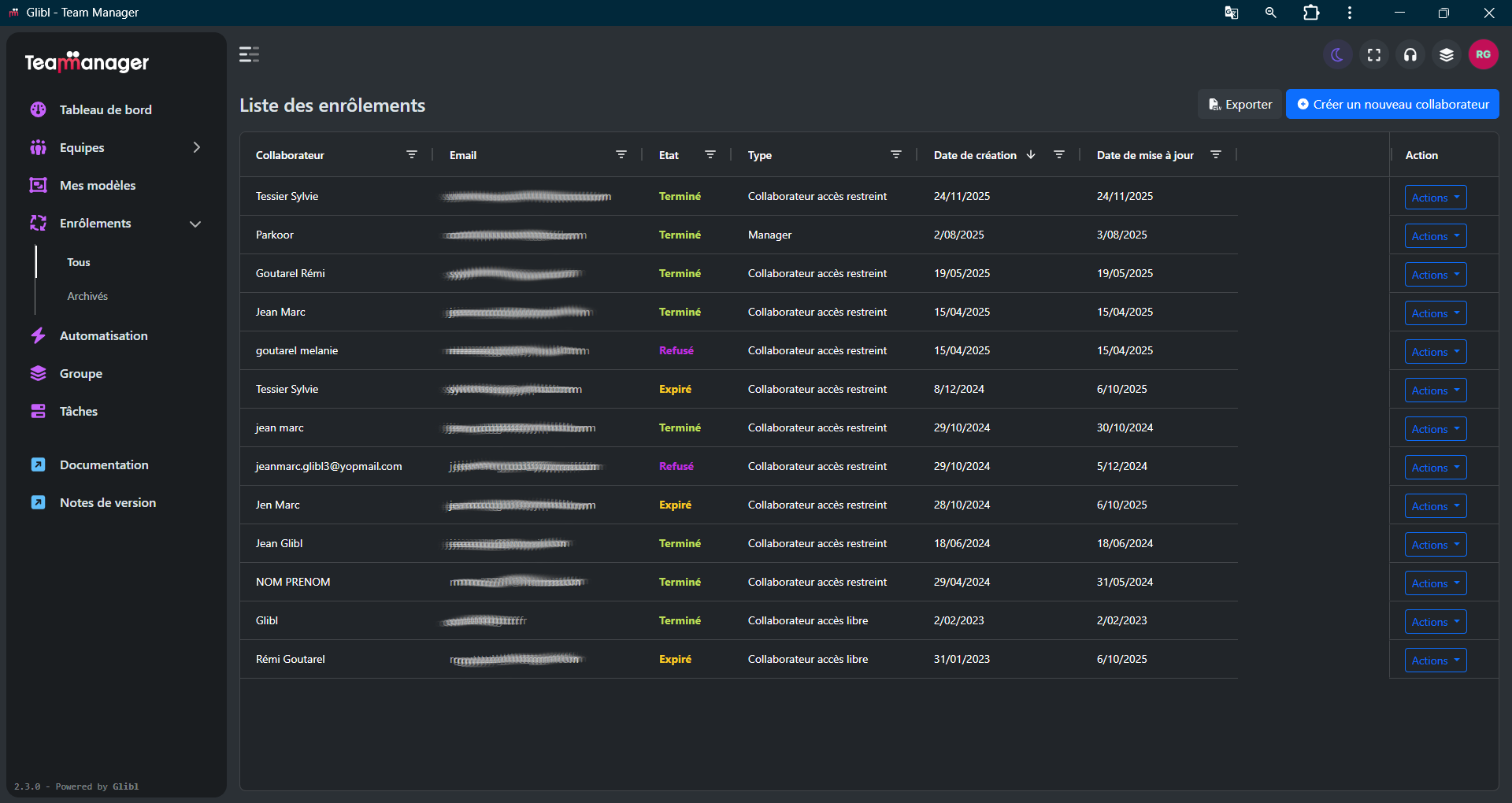Image resolution: width=1512 pixels, height=803 pixels.
Task: Collapse the sidebar with the hamburger icon
Action: tap(249, 55)
